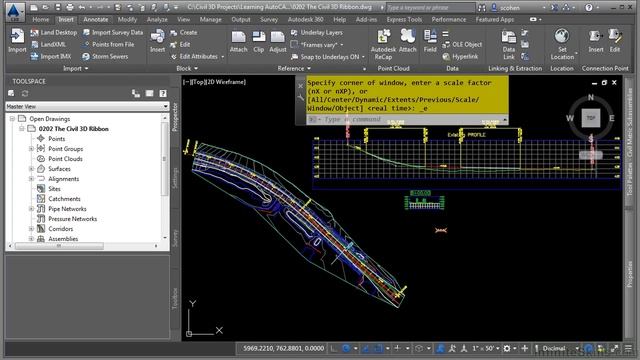Choose Land Desktop import
The width and height of the screenshot is (640, 360).
(54, 32)
